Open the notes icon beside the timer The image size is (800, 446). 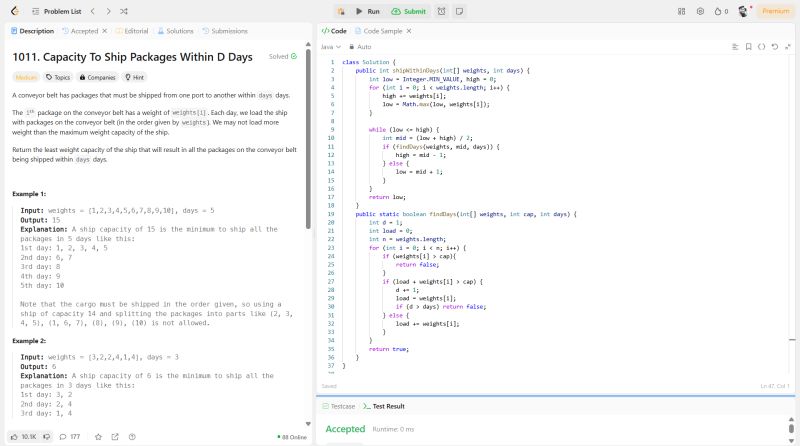458,11
